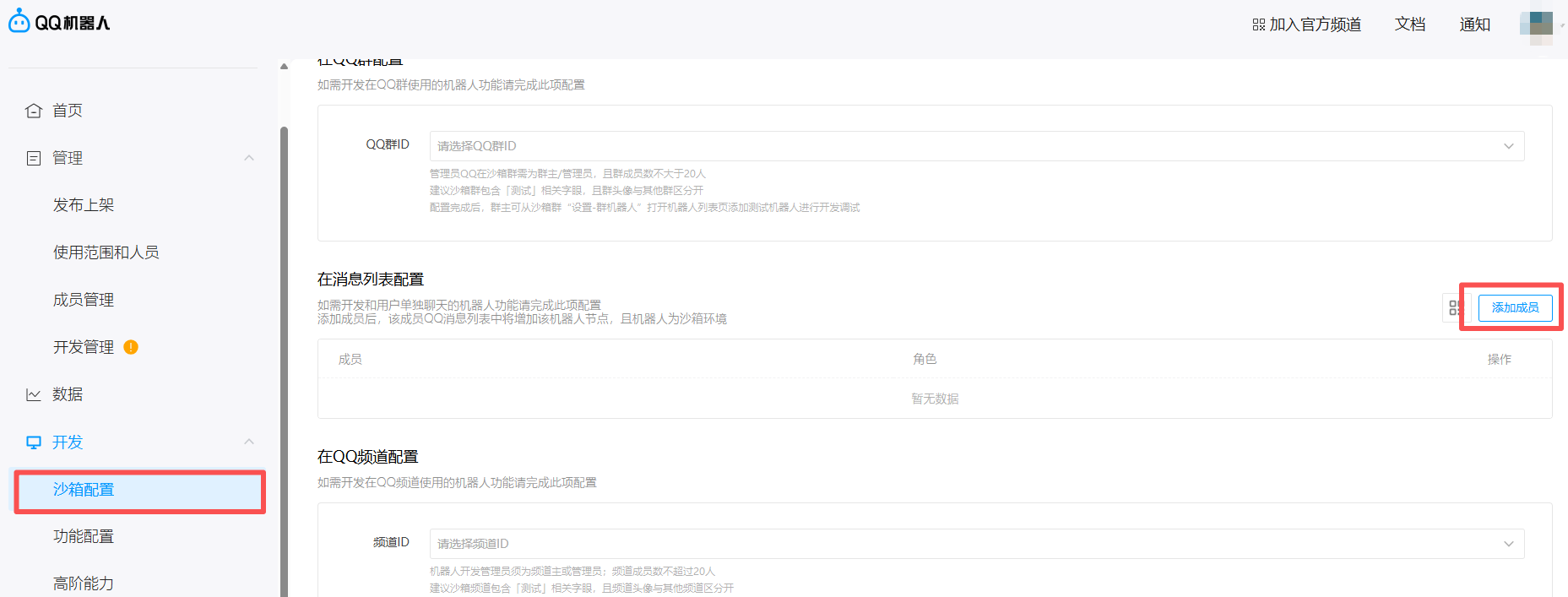Collapse the 管理 section chevron

point(249,158)
